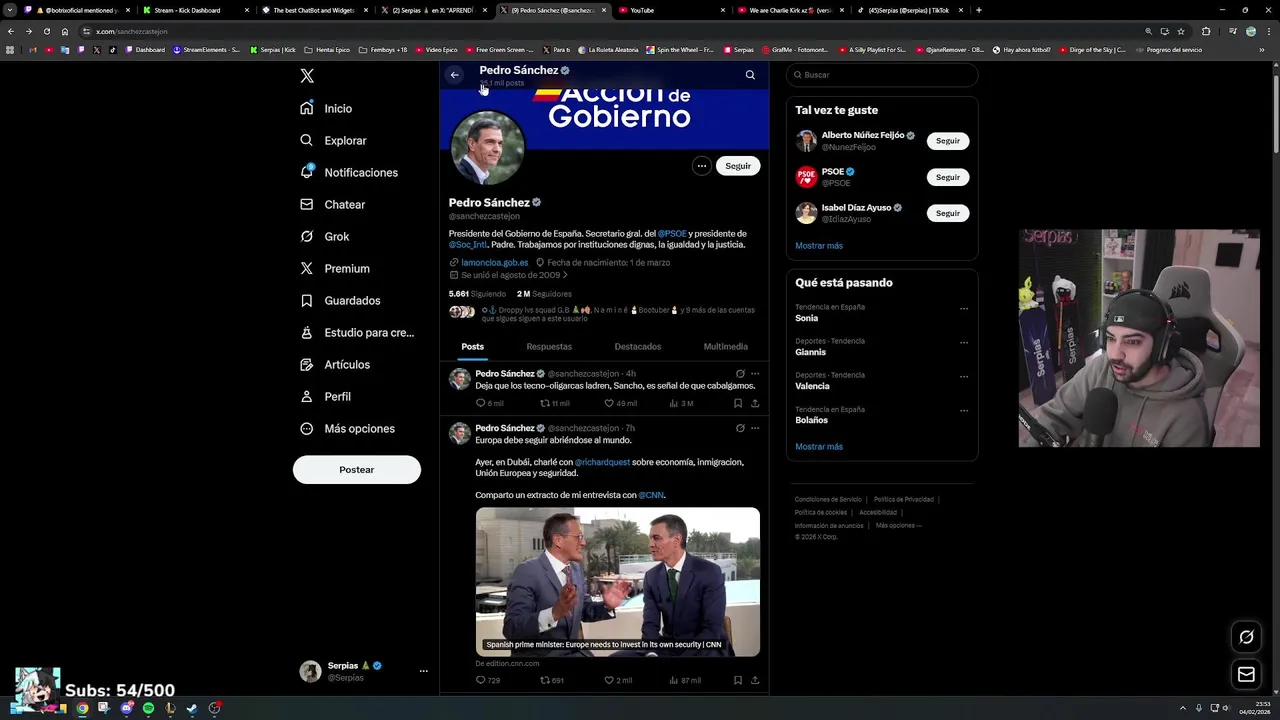Open the @PSOE mention link in bio
Viewport: 1280px width, 720px height.
pos(672,234)
